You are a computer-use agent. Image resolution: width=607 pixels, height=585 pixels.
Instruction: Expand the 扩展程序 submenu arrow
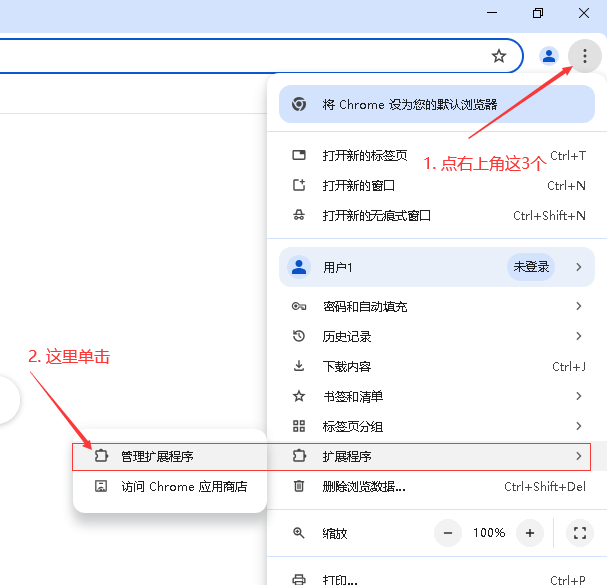pyautogui.click(x=578, y=456)
